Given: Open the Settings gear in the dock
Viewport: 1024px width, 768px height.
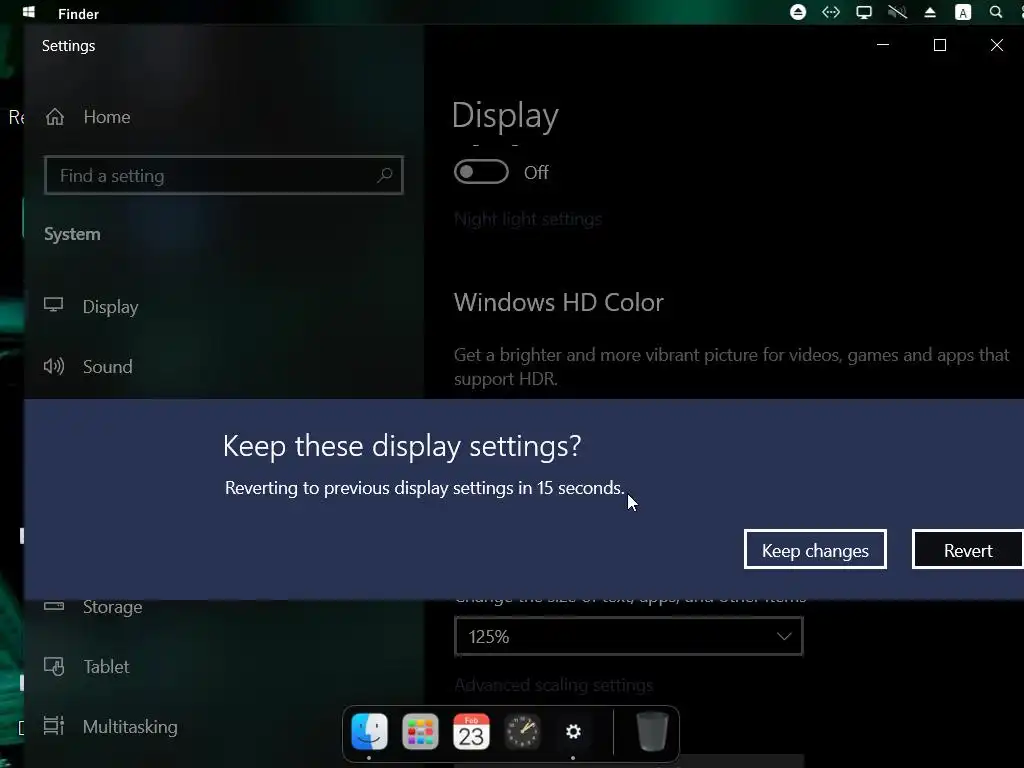Looking at the screenshot, I should (573, 731).
